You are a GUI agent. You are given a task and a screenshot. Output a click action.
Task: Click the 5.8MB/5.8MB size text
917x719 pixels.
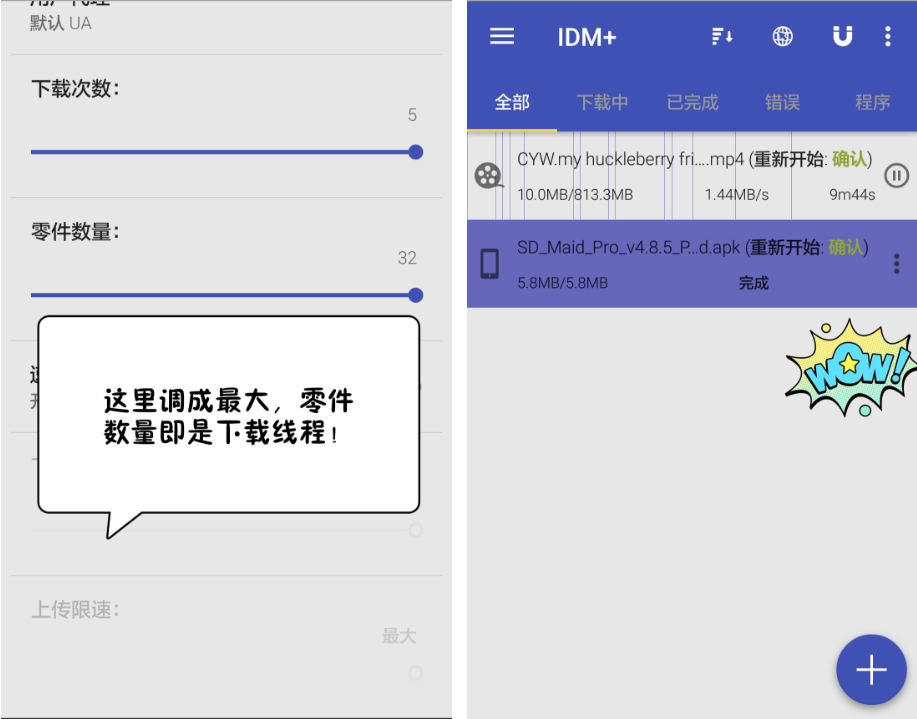coord(563,283)
